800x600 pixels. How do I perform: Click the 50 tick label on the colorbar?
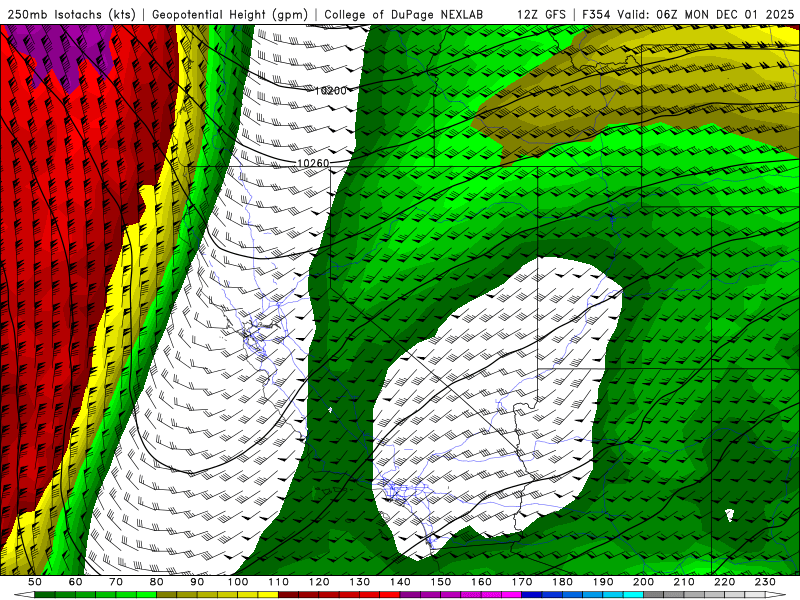pos(35,582)
